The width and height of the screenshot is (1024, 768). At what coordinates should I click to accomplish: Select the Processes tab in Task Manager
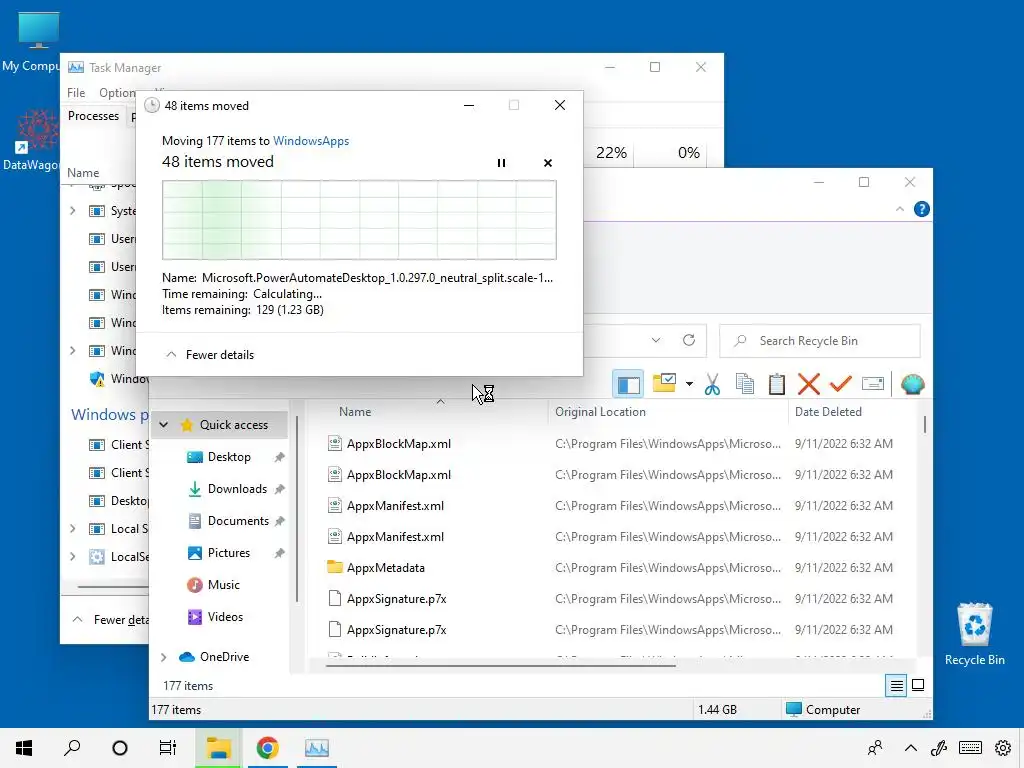click(x=93, y=116)
